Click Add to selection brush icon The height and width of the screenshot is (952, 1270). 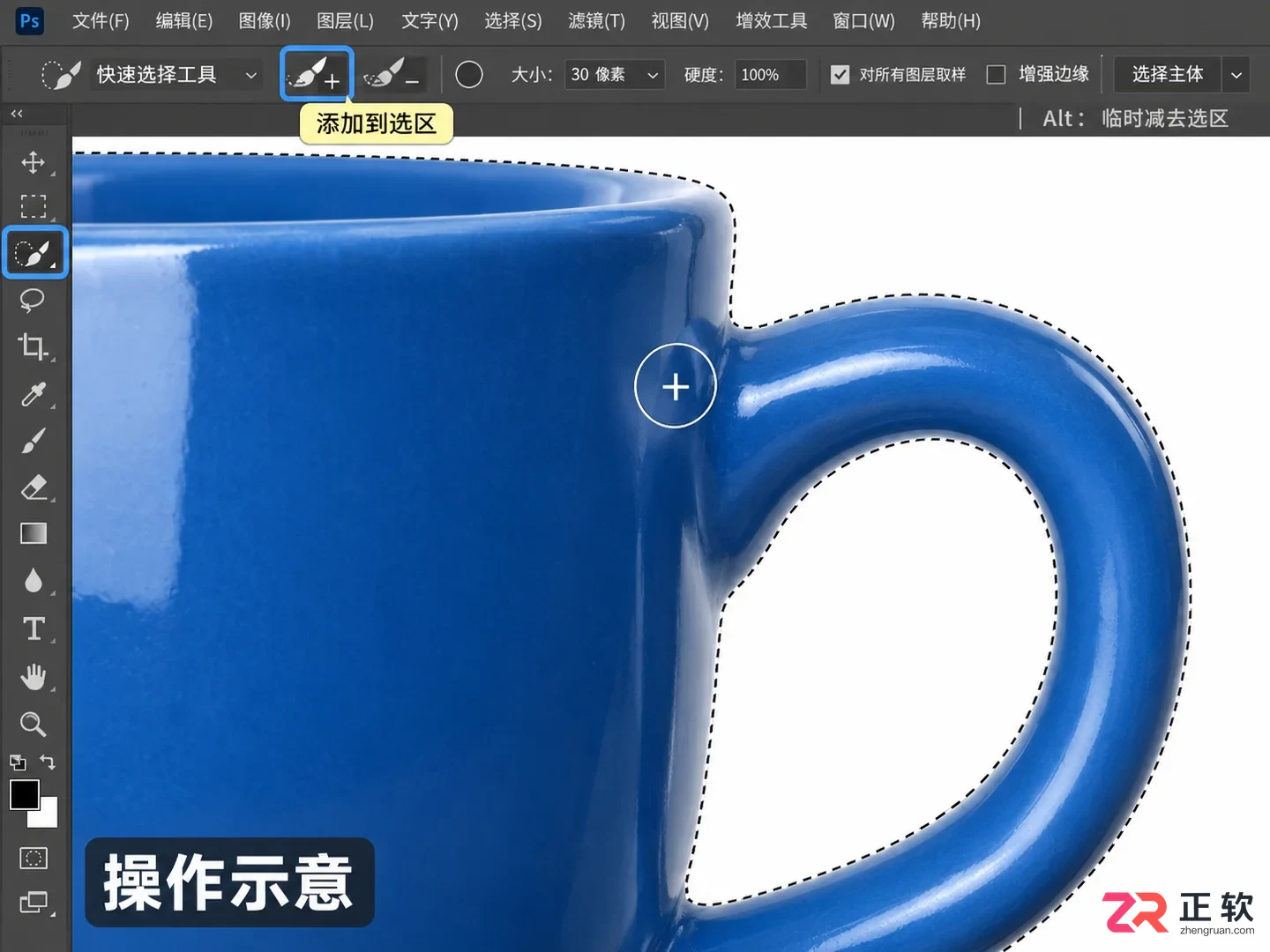(317, 74)
